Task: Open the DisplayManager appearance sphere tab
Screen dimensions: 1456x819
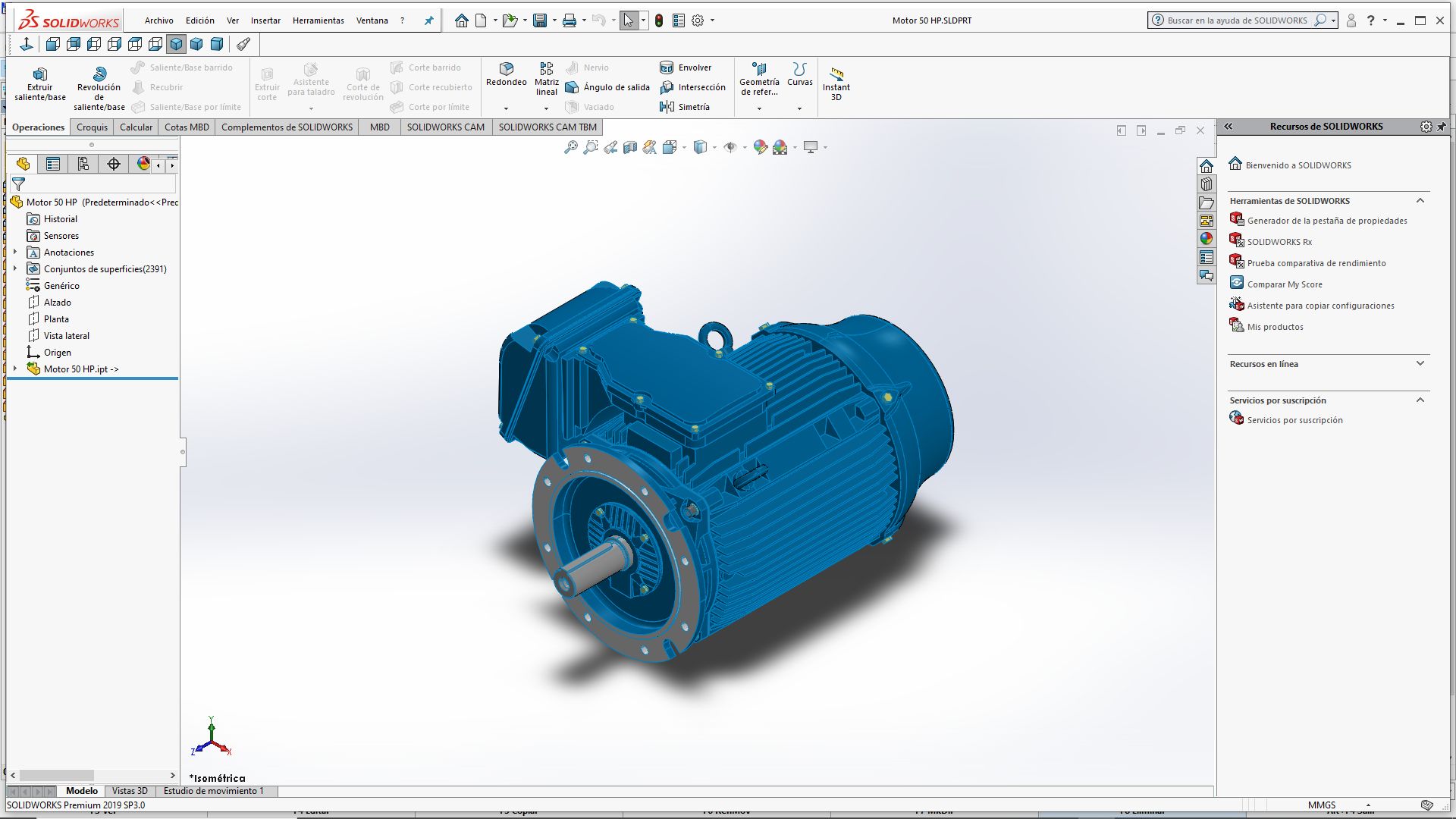Action: pos(143,164)
